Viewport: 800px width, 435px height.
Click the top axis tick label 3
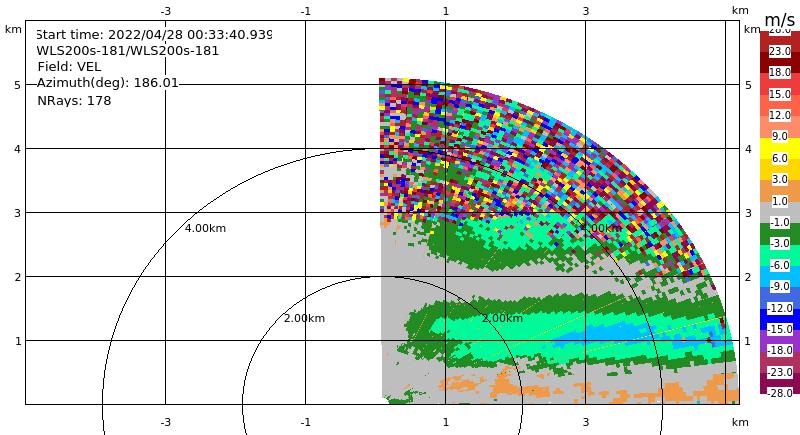point(586,11)
